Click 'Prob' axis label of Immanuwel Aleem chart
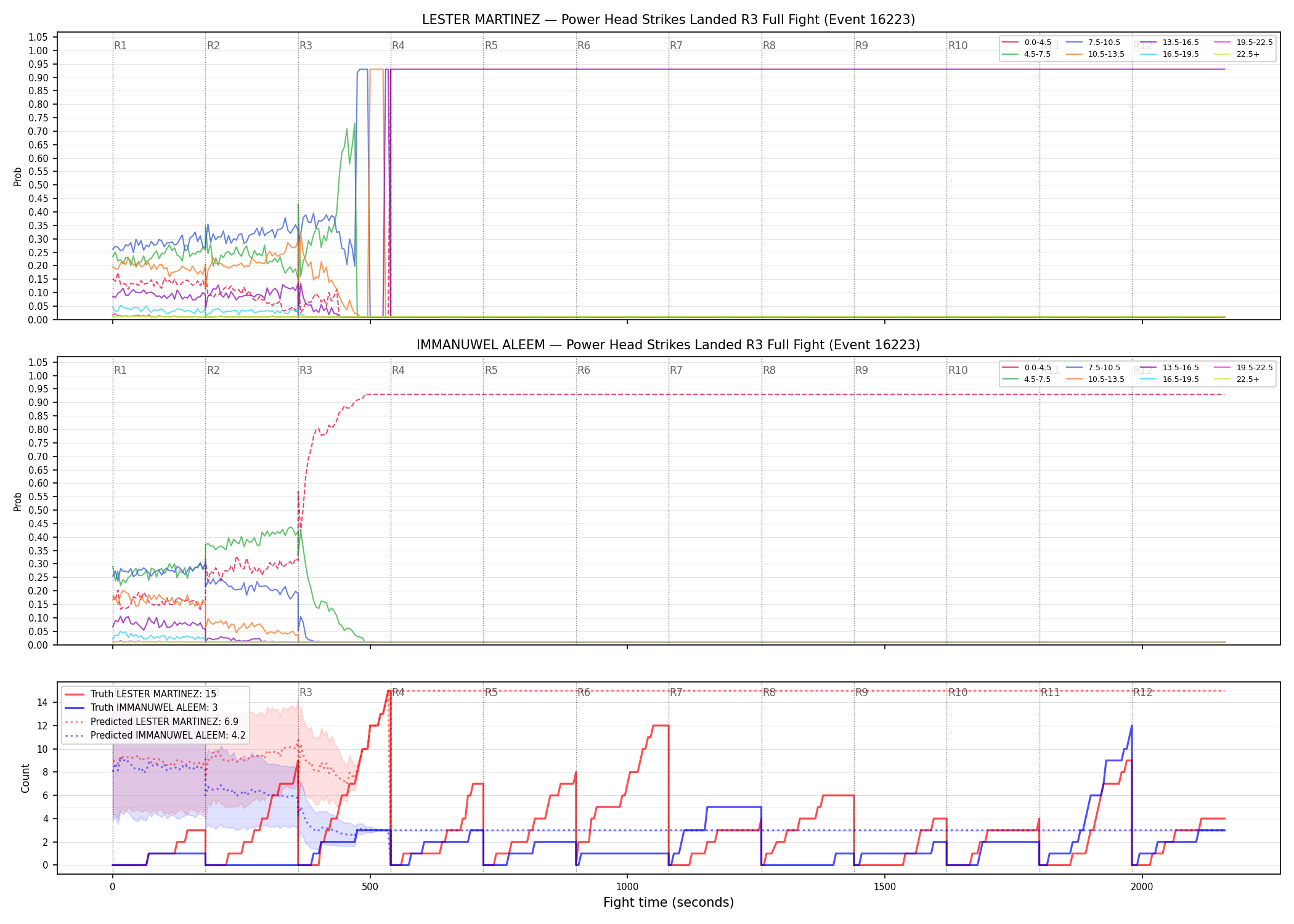1294x924 pixels. 18,501
